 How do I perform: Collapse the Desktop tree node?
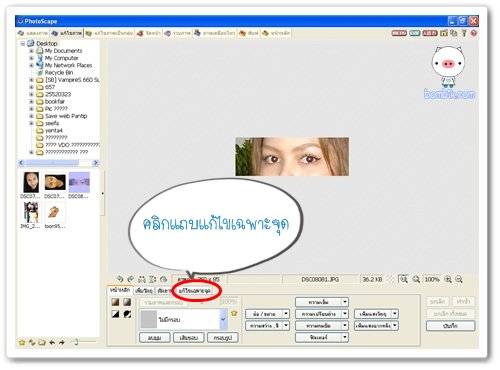point(23,44)
